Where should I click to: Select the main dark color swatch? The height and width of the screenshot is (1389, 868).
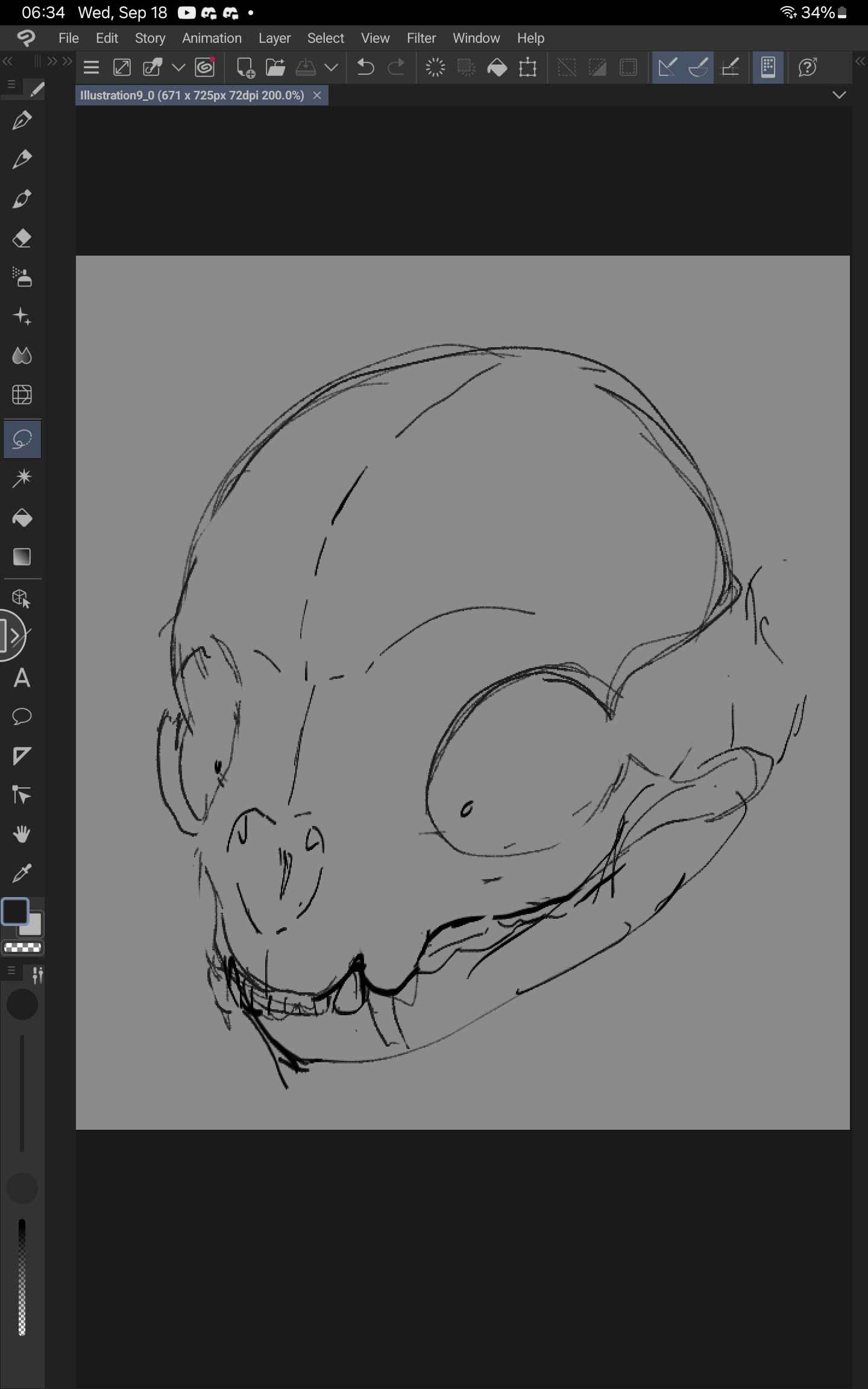point(14,911)
